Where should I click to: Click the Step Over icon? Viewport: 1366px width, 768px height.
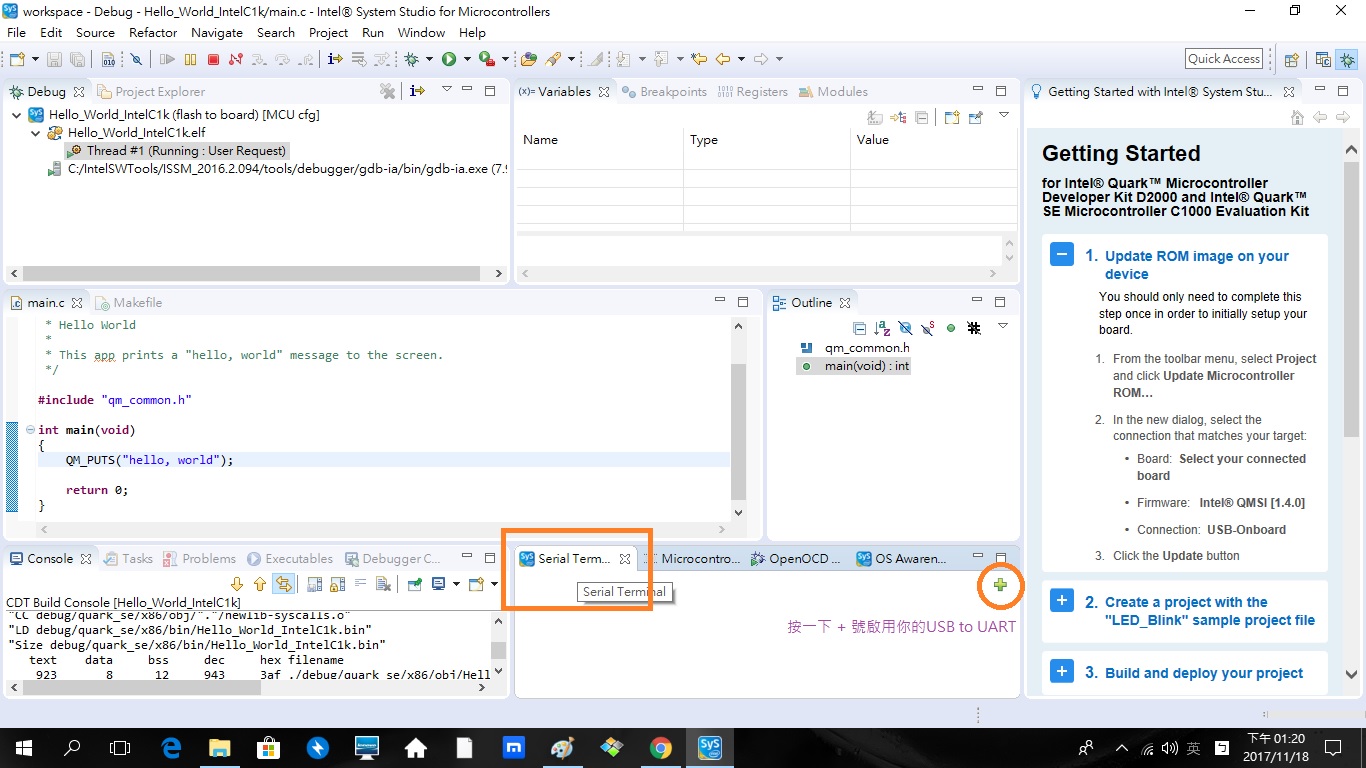point(283,59)
